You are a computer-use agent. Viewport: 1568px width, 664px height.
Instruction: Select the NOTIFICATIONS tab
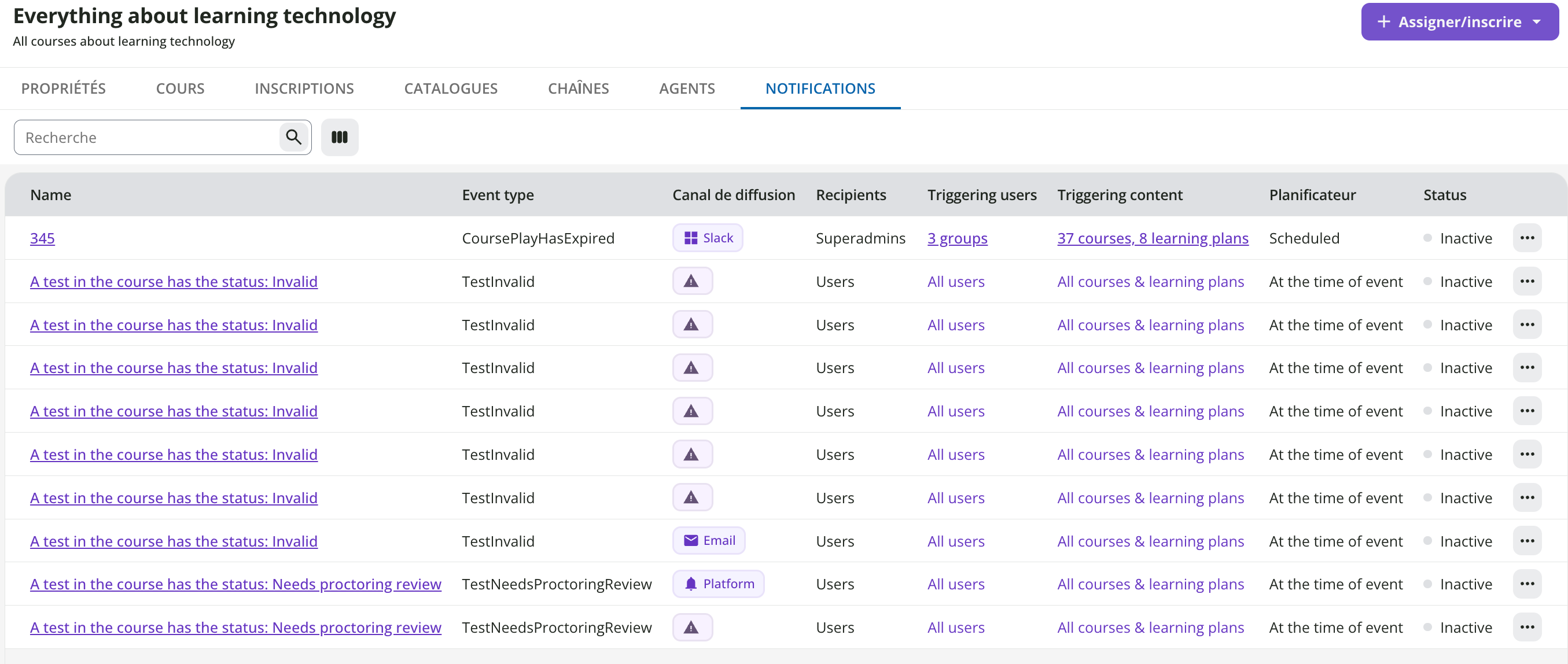820,88
